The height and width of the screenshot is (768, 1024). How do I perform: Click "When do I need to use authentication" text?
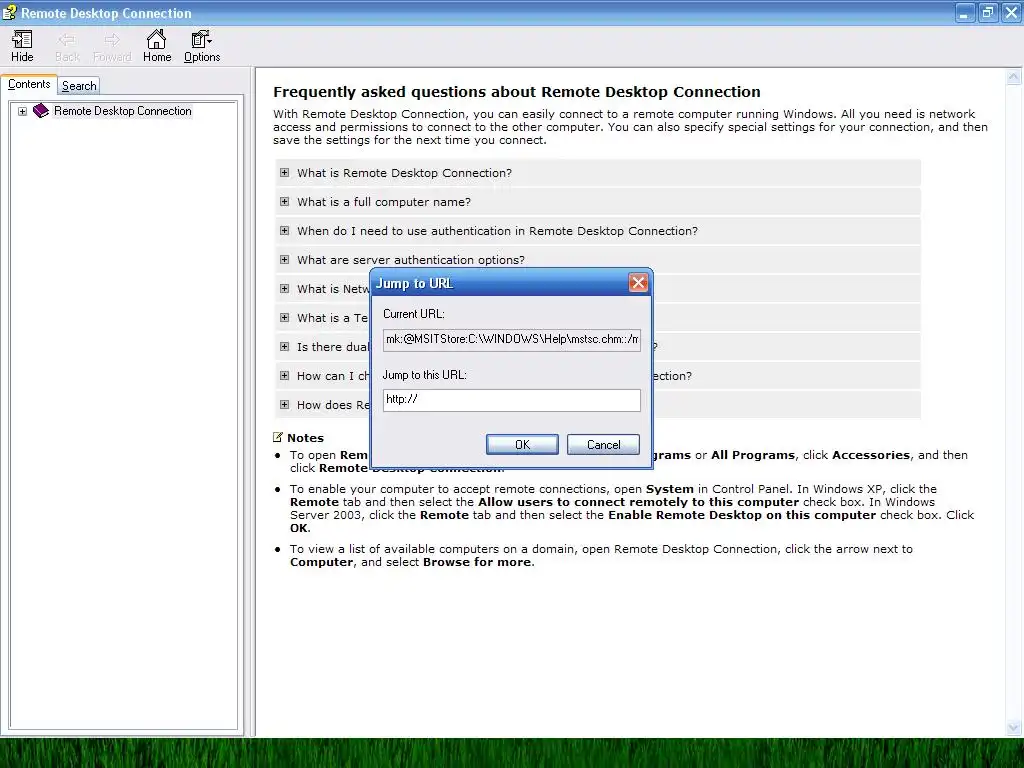tap(498, 231)
